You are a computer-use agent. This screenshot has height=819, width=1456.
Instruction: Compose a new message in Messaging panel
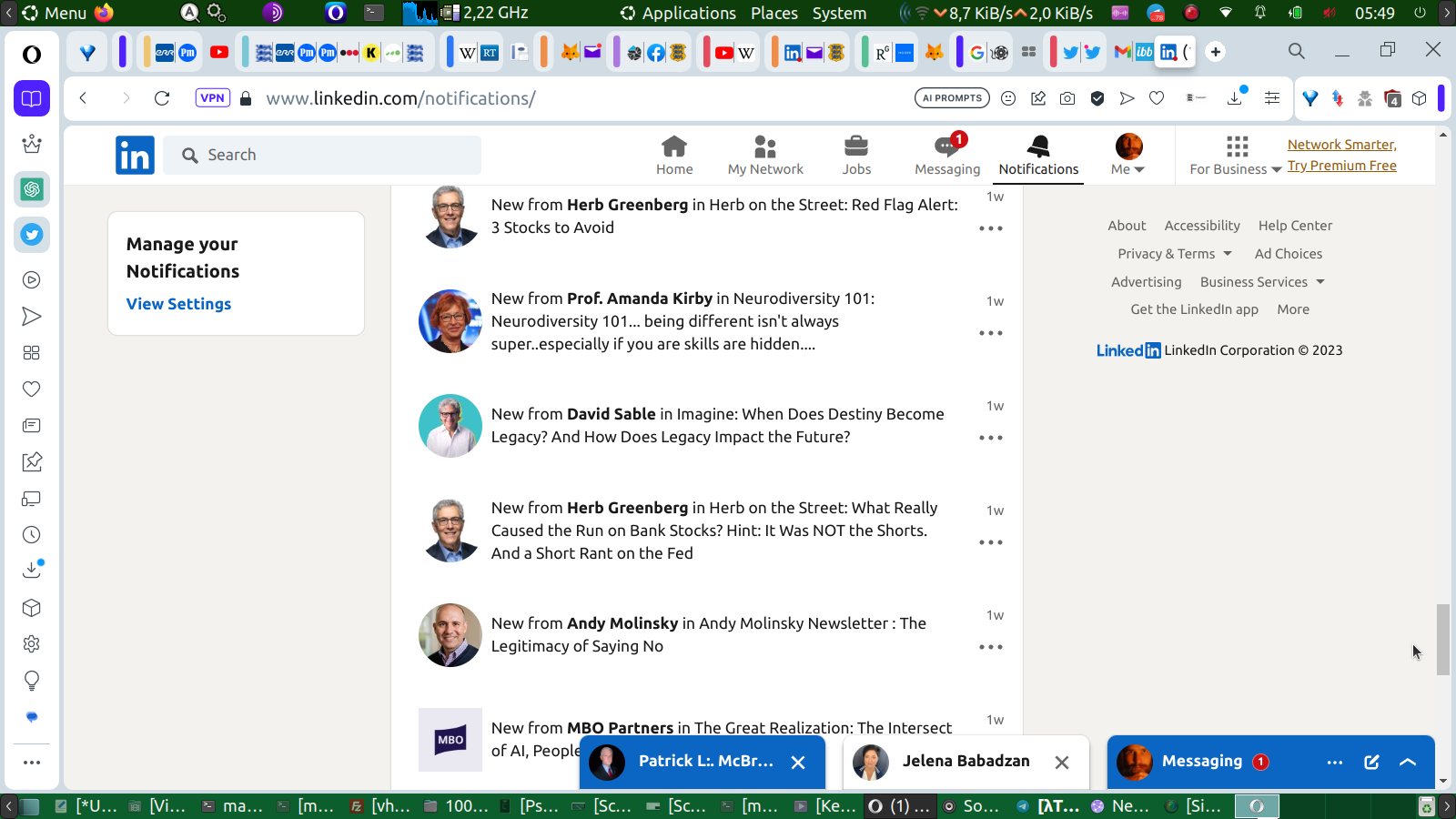(1371, 763)
